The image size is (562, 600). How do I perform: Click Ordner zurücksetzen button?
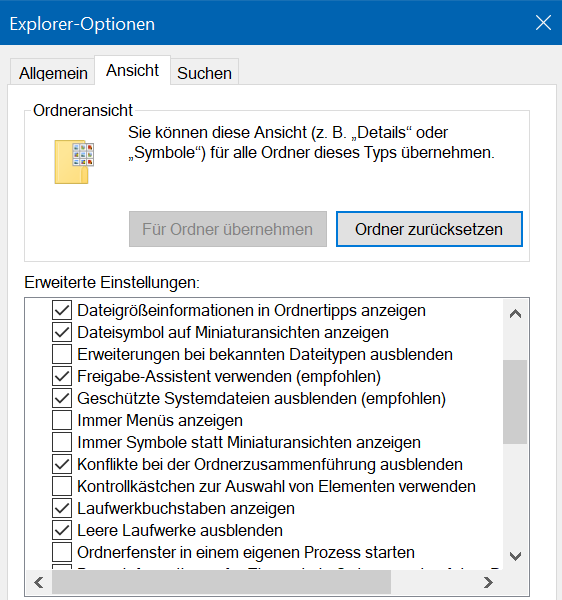pyautogui.click(x=429, y=229)
